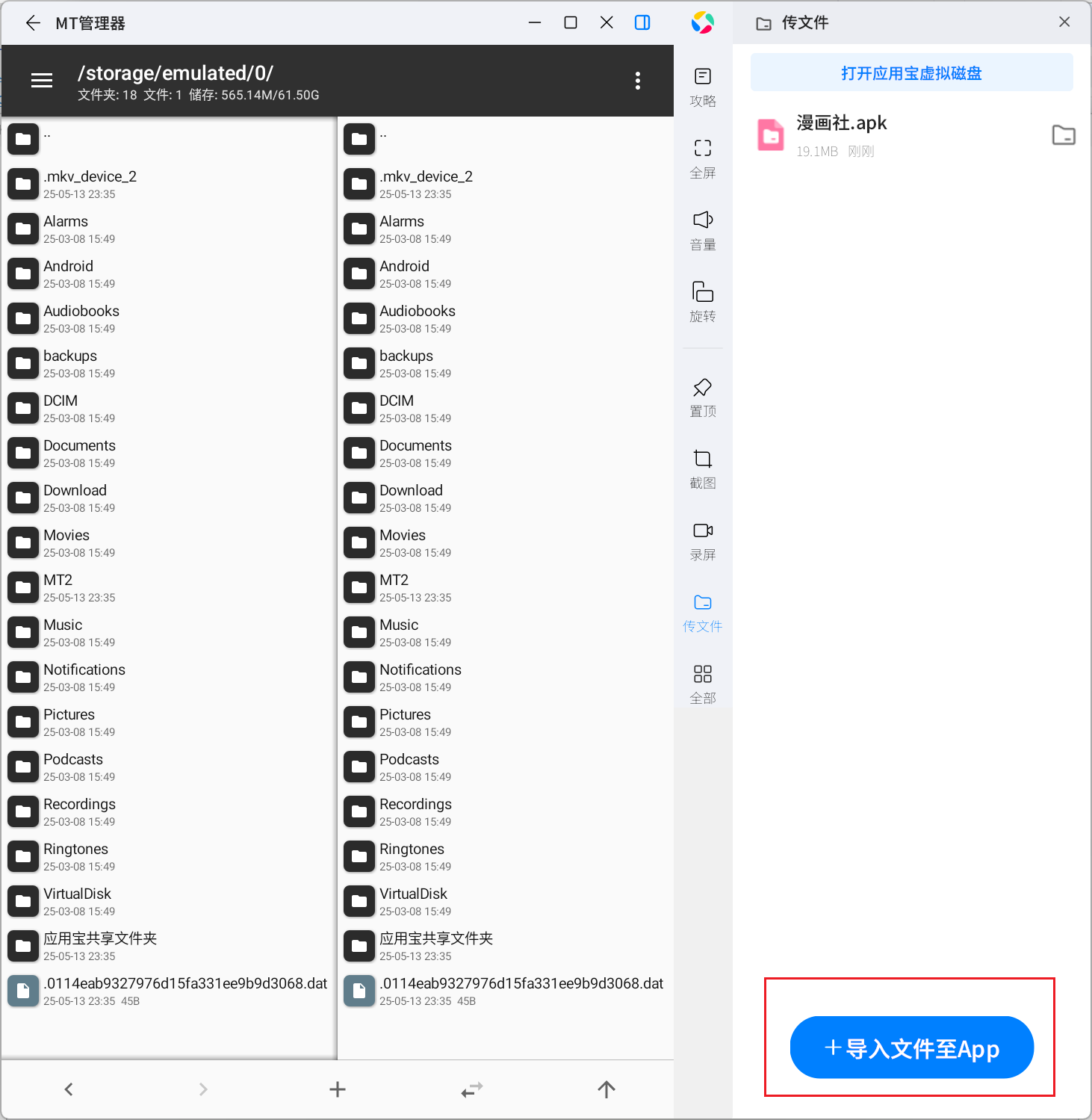Open the three-dot overflow menu
This screenshot has width=1092, height=1120.
[637, 81]
